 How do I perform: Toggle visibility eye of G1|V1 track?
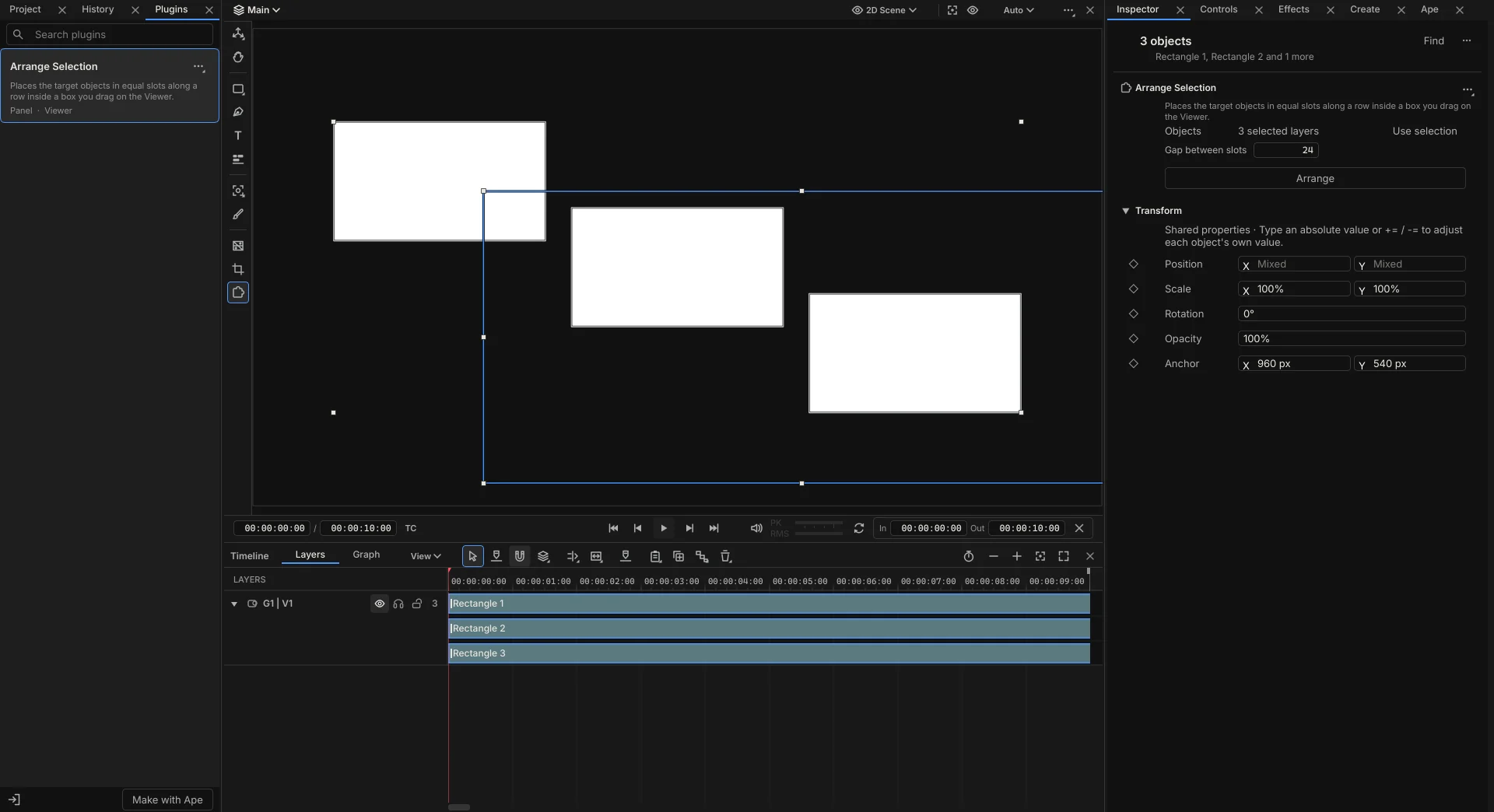pyautogui.click(x=380, y=604)
